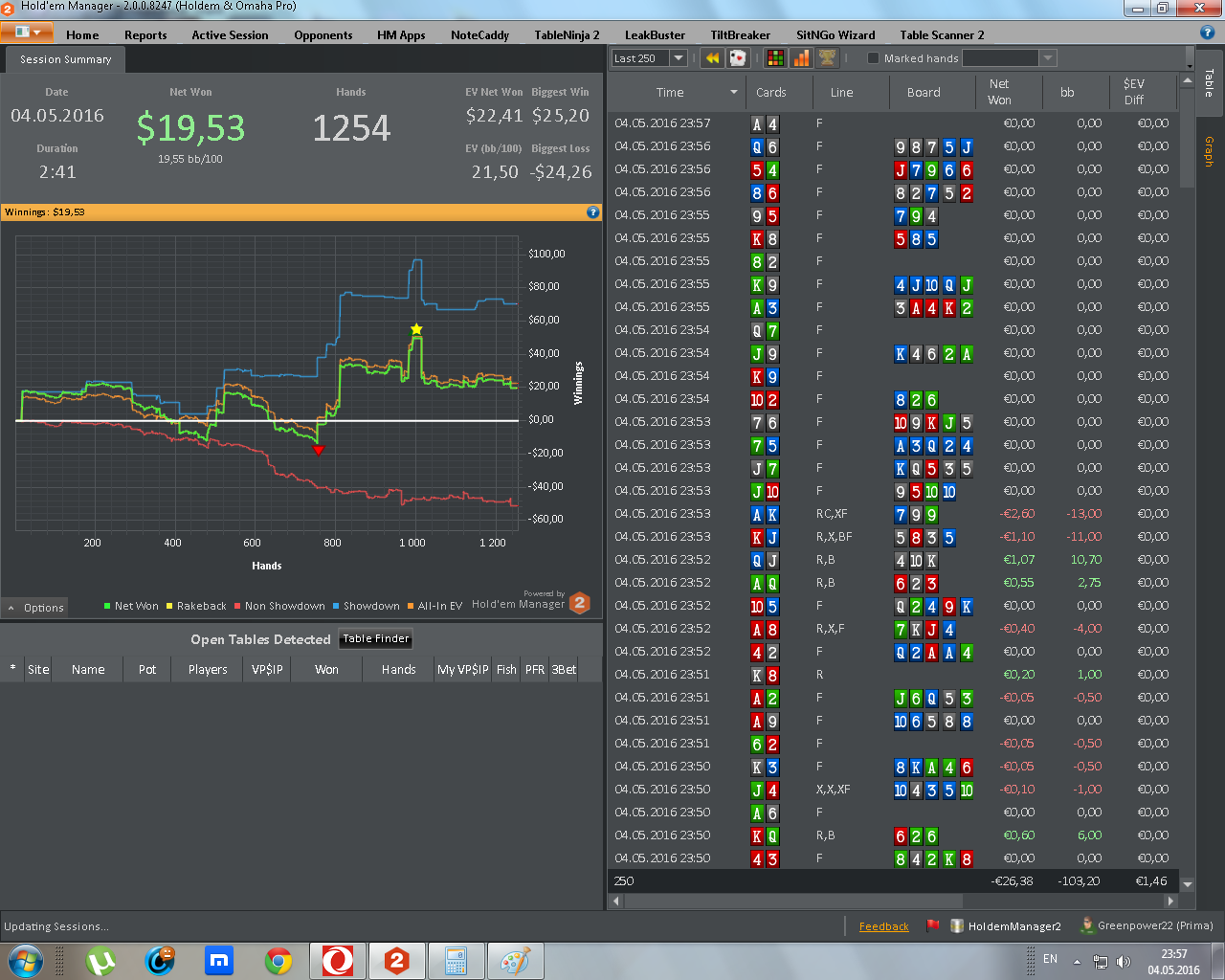
Task: Sort open tables by My VP$IP column
Action: [x=463, y=670]
